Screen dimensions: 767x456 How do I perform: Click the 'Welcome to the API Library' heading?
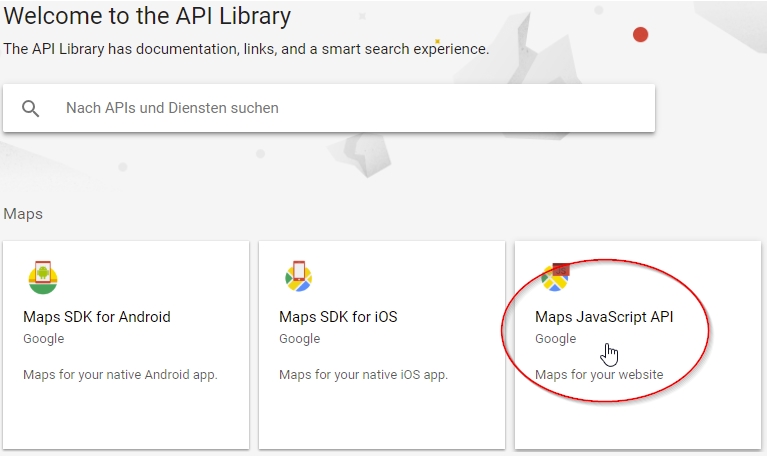147,16
